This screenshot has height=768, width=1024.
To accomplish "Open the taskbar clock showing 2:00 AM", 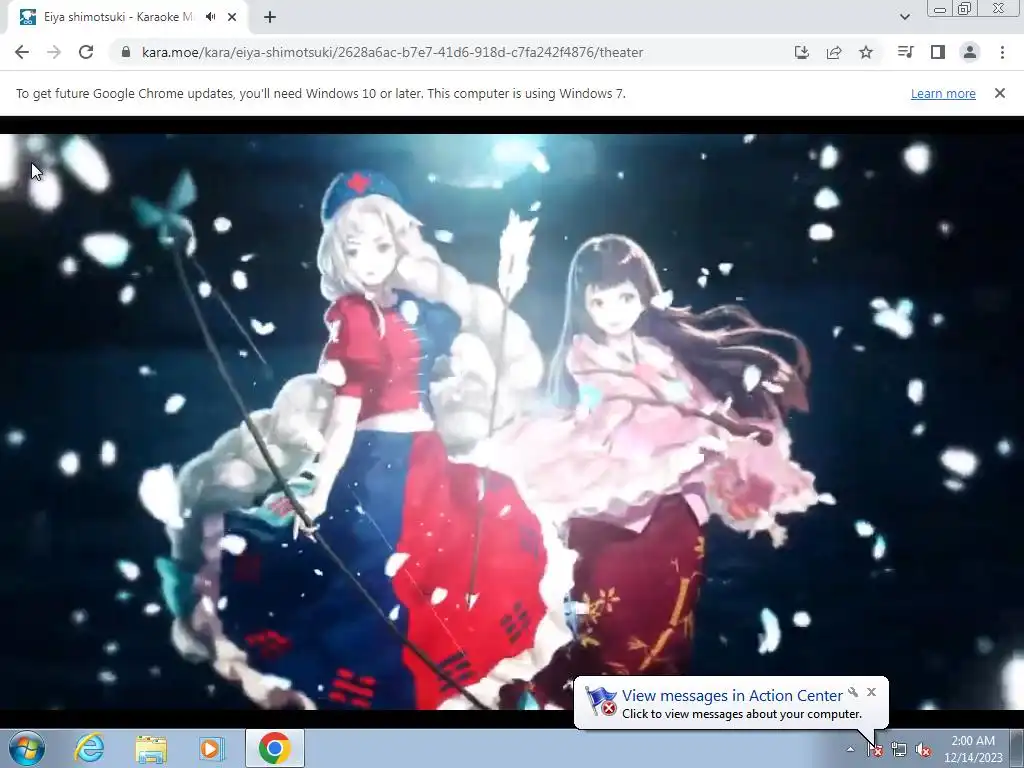I will click(973, 749).
